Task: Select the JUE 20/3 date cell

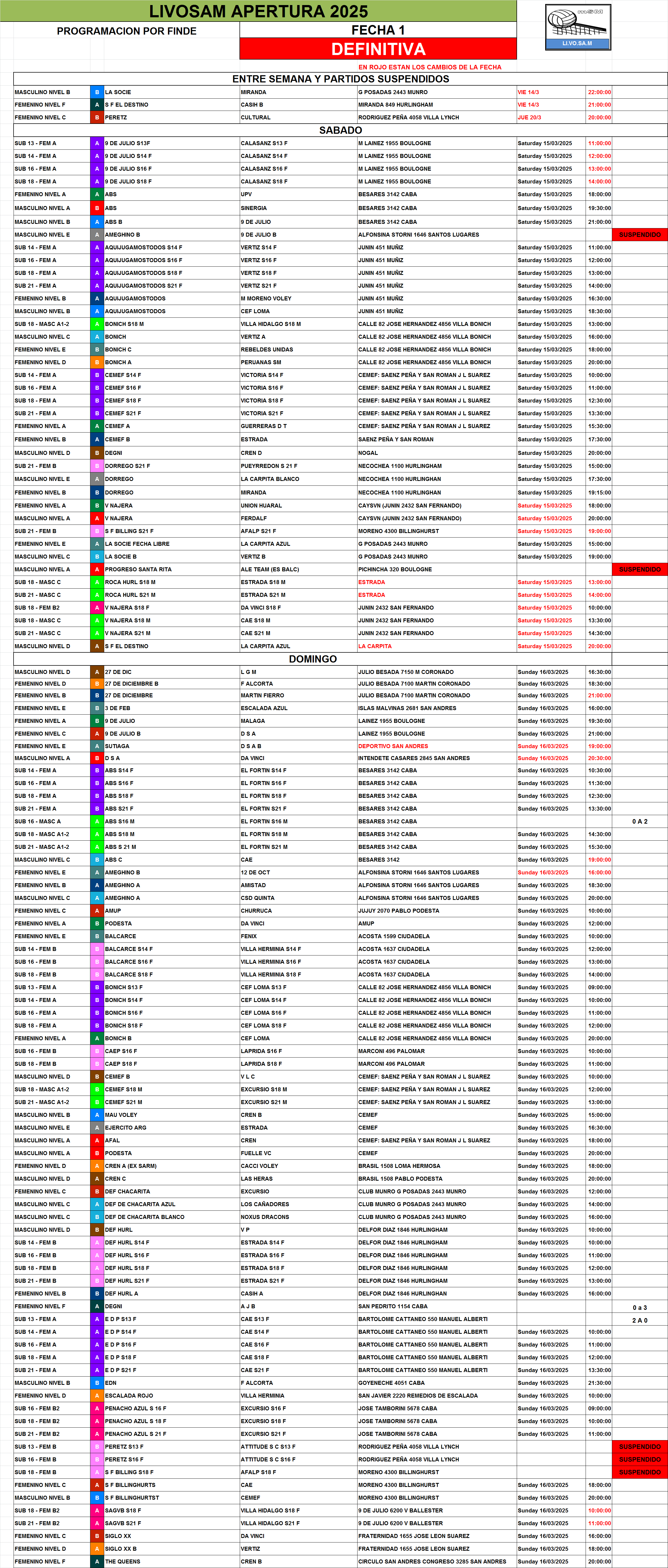Action: click(x=529, y=118)
